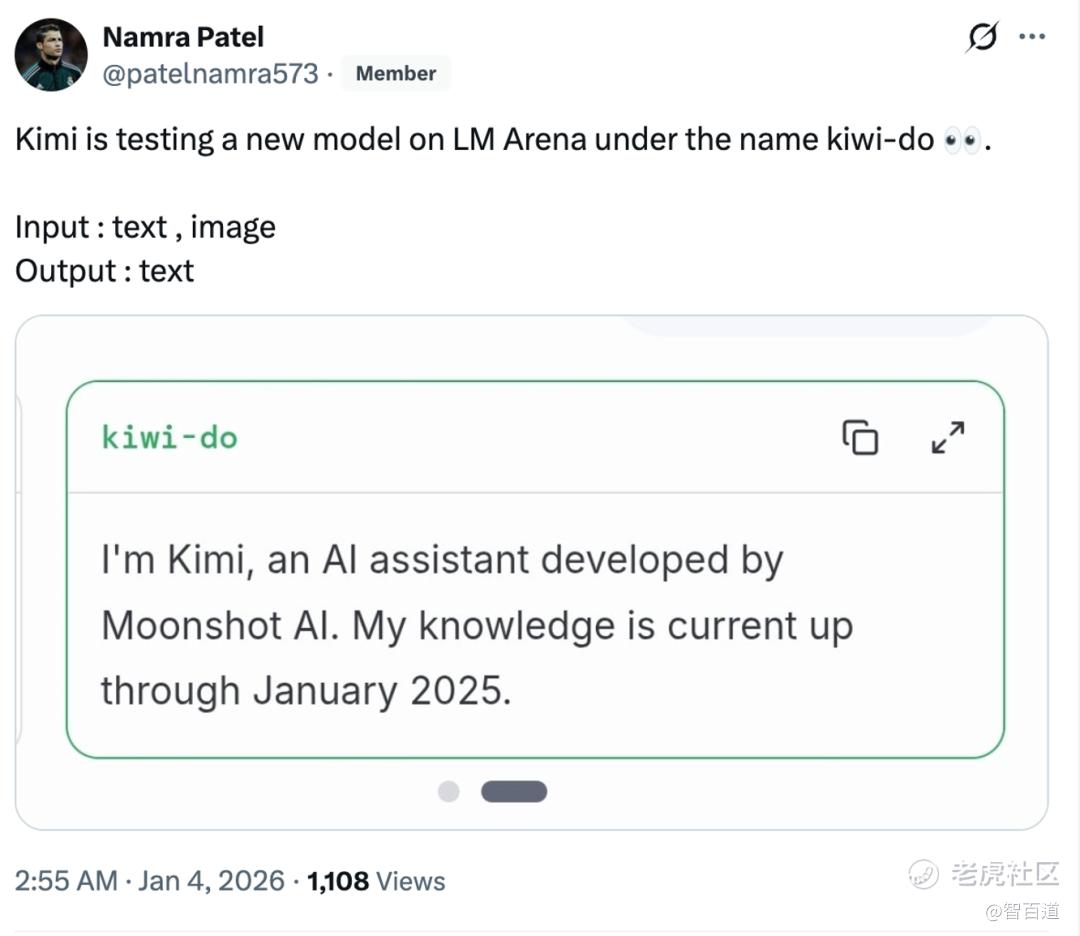Click the Grok slashed-circle icon
The height and width of the screenshot is (936, 1080).
click(x=982, y=38)
